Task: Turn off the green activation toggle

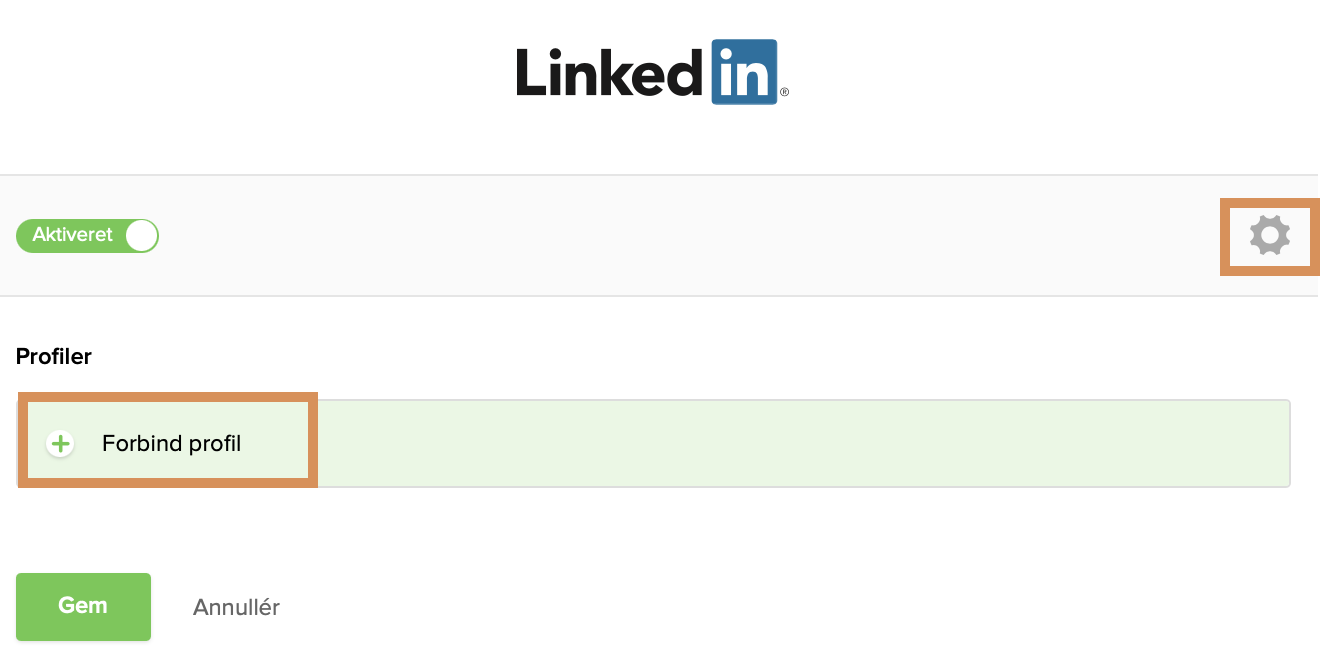Action: 86,235
